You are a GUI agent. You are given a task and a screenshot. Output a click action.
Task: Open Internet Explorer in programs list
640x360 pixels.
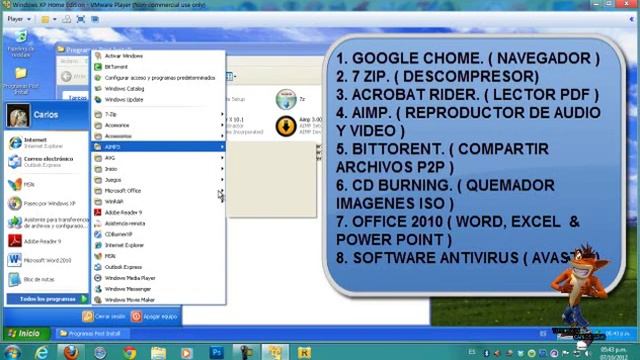point(158,245)
